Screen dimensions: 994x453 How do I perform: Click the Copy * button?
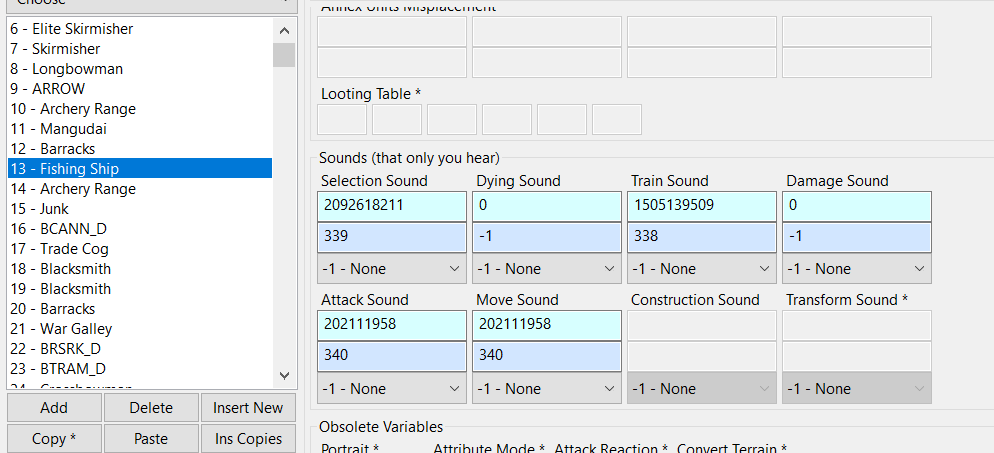click(54, 438)
